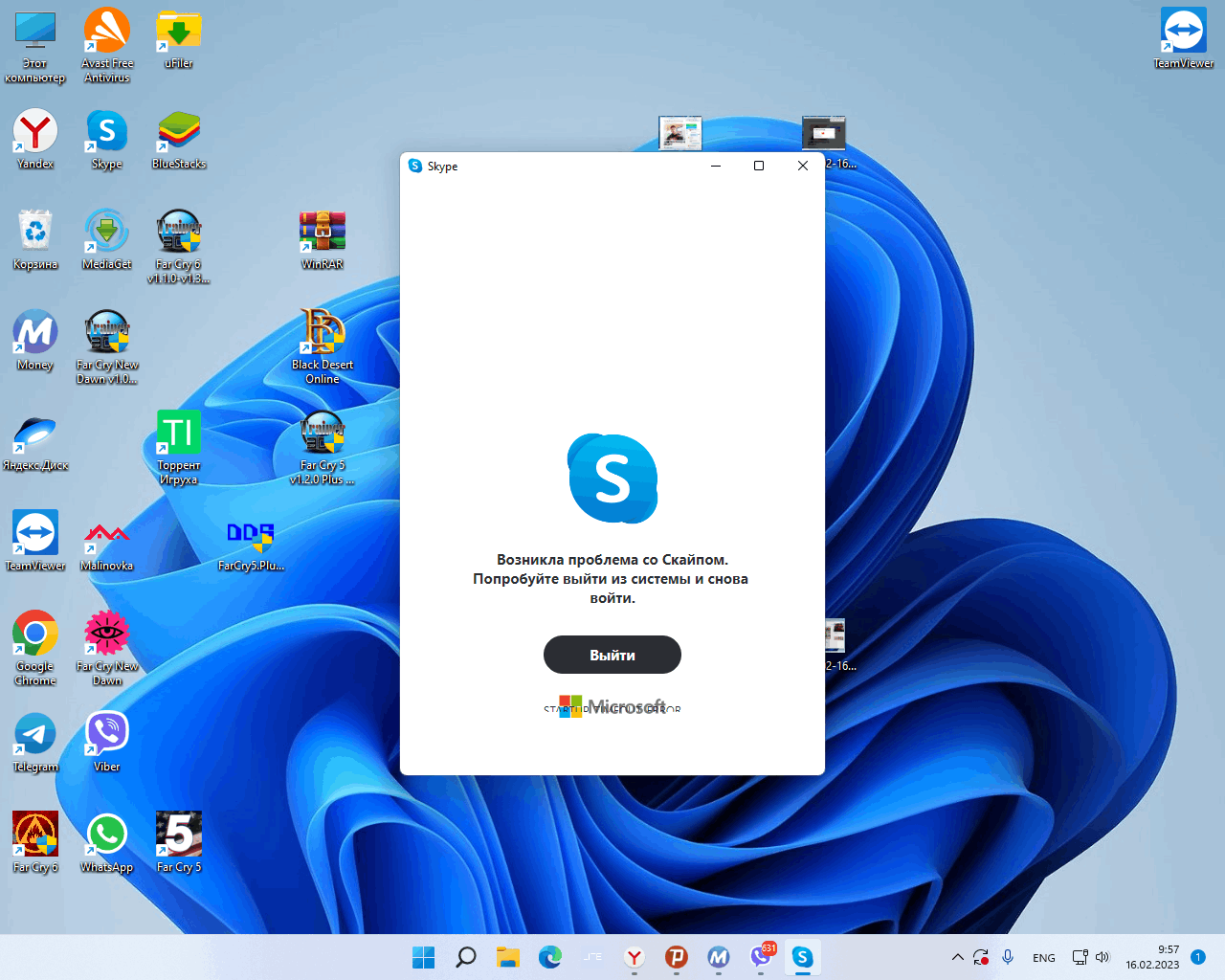The height and width of the screenshot is (980, 1225).
Task: Select the Money desktop shortcut
Action: (35, 341)
